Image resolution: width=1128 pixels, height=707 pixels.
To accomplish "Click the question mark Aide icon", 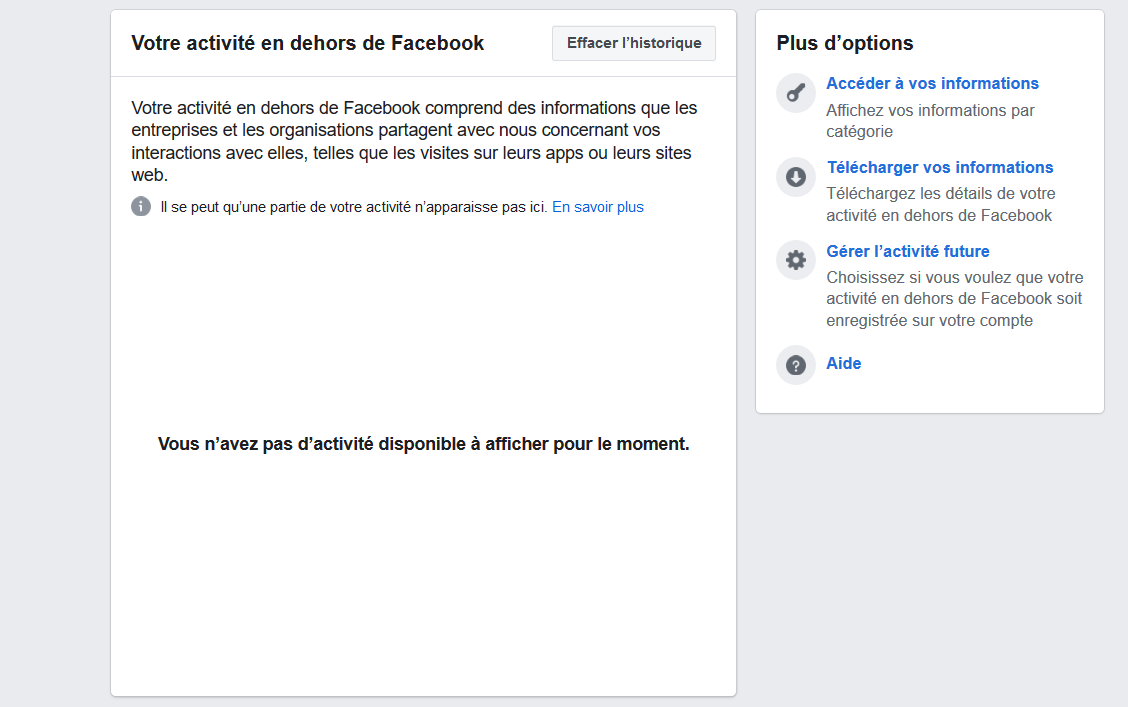I will 795,365.
